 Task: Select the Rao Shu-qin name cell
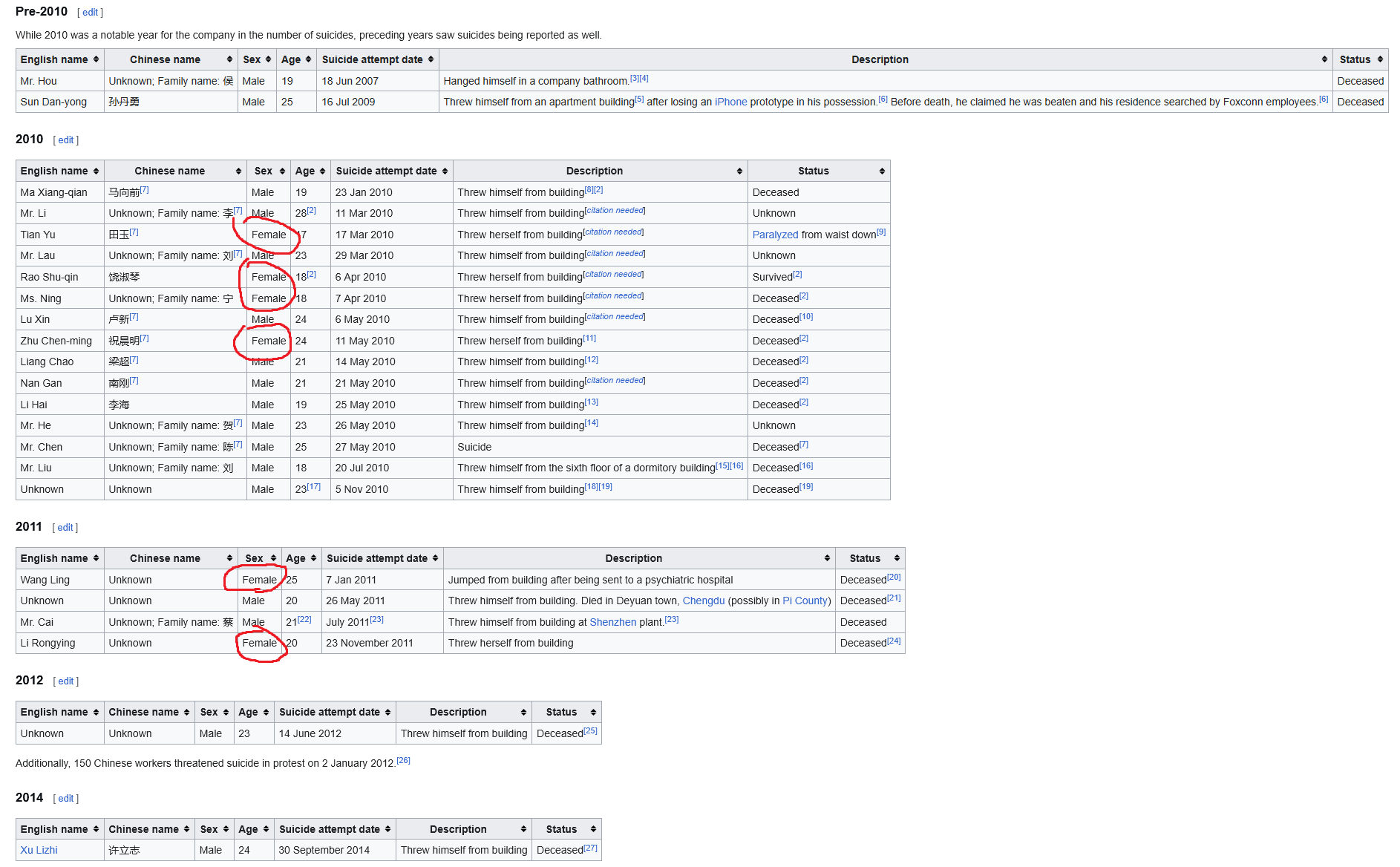60,277
